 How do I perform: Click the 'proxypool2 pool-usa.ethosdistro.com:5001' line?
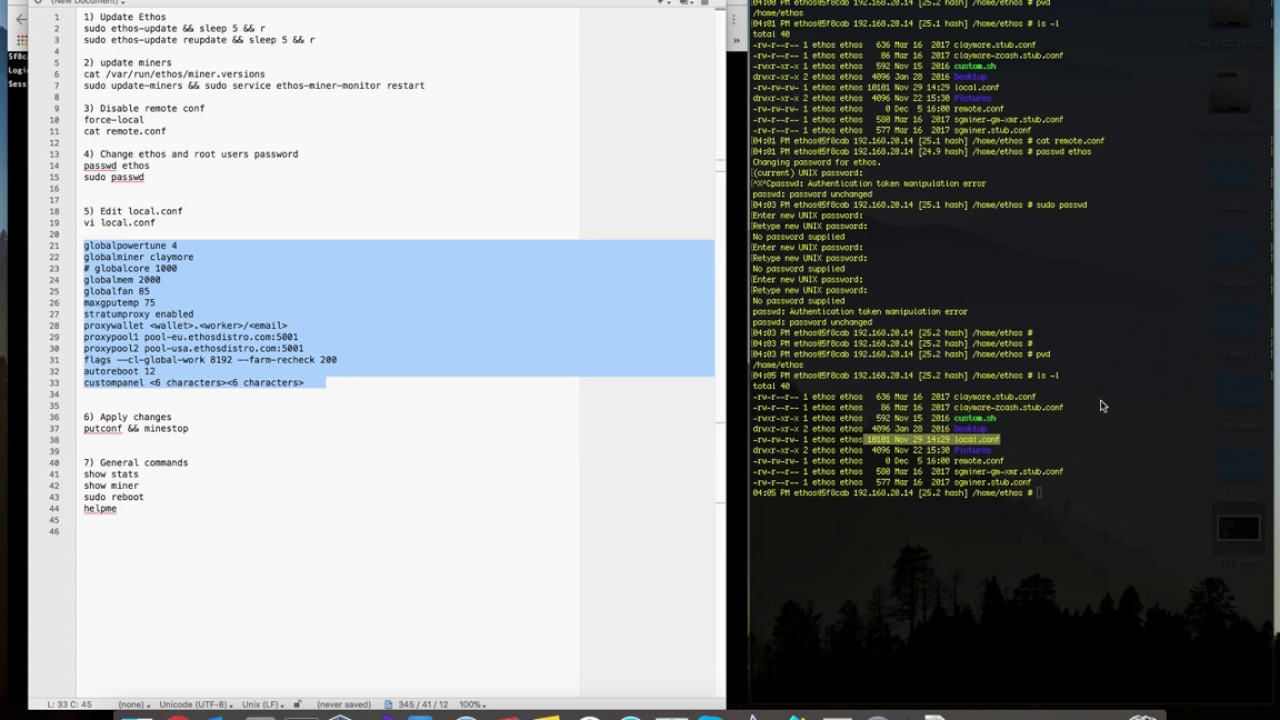194,349
